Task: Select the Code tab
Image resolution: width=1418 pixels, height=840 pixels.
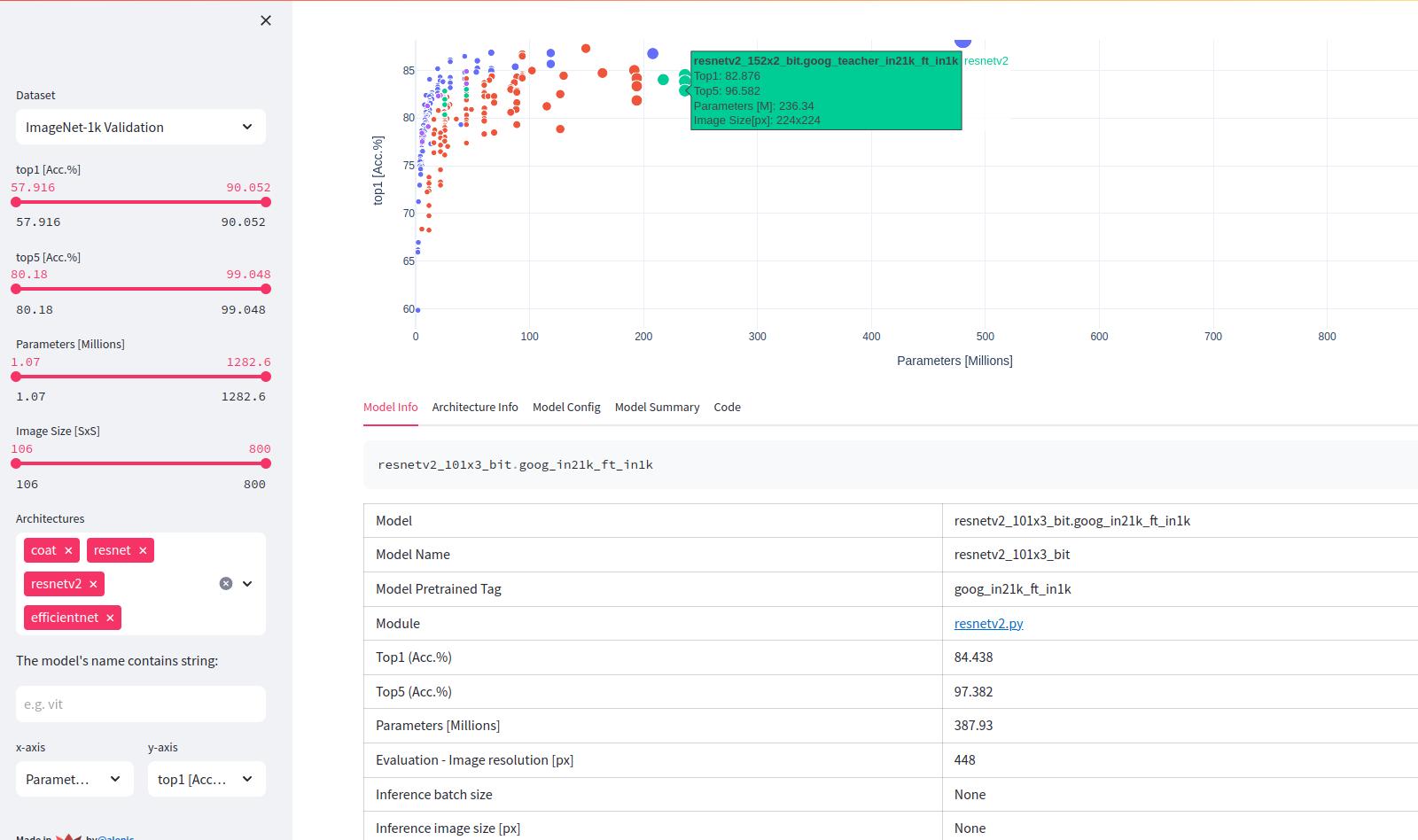Action: pos(727,407)
